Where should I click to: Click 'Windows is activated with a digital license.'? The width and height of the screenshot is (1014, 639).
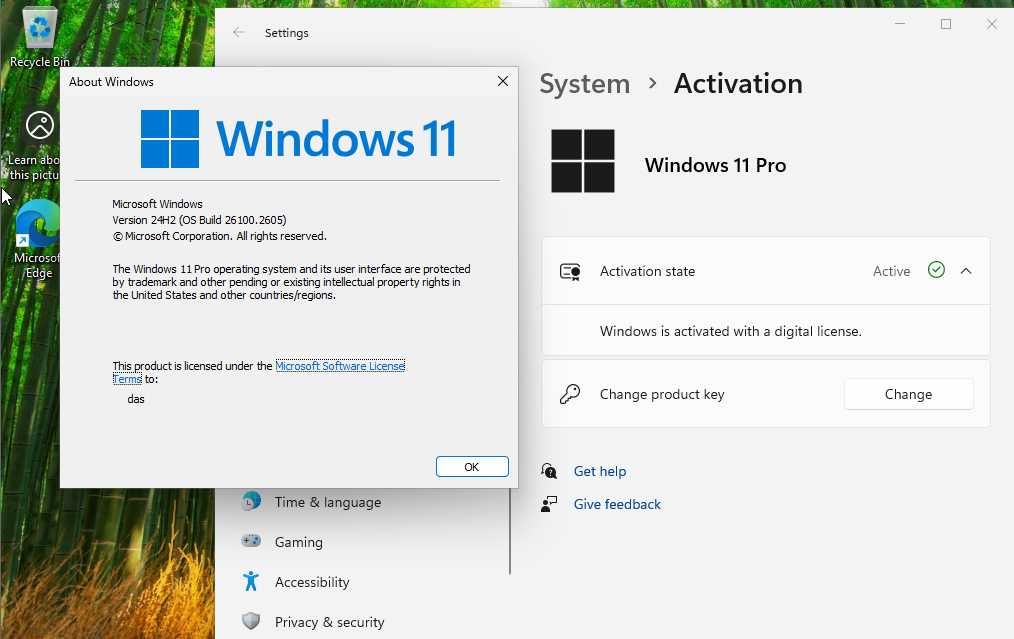pyautogui.click(x=730, y=331)
